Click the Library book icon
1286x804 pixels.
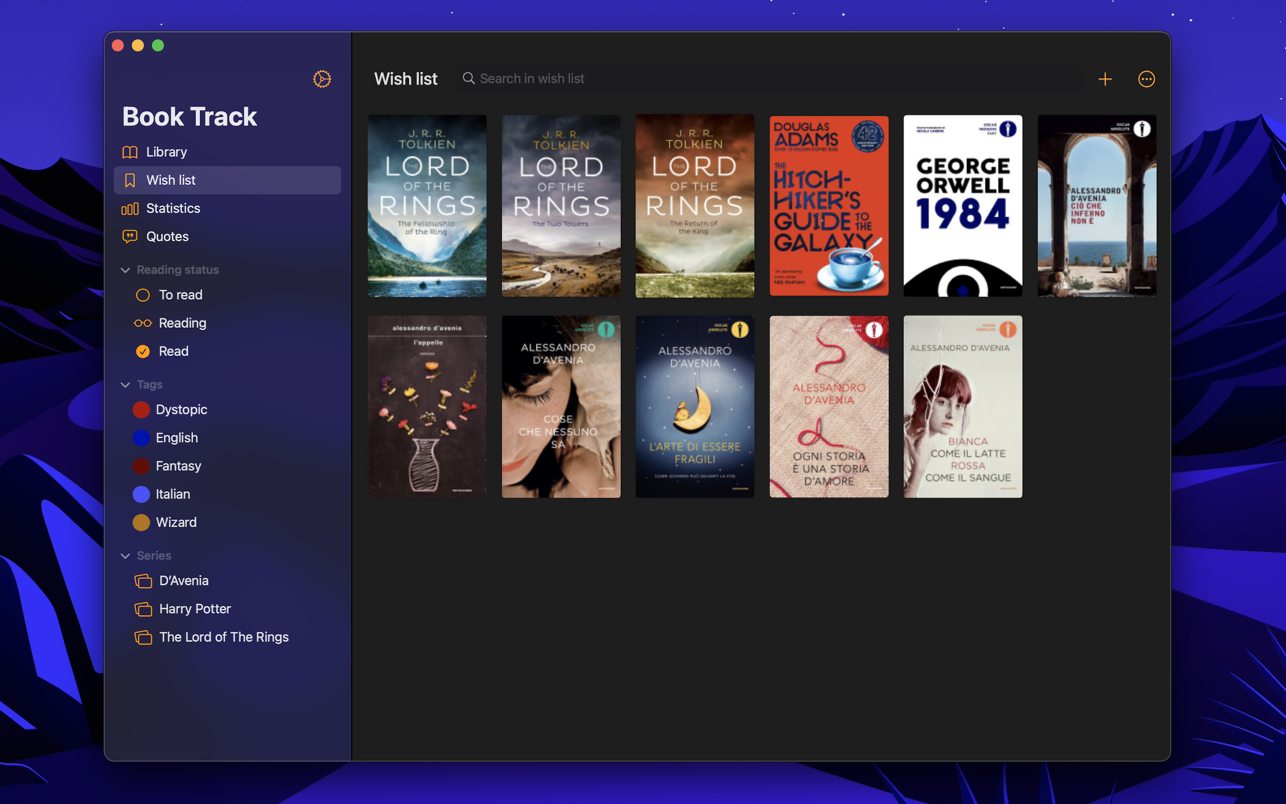[x=130, y=152]
